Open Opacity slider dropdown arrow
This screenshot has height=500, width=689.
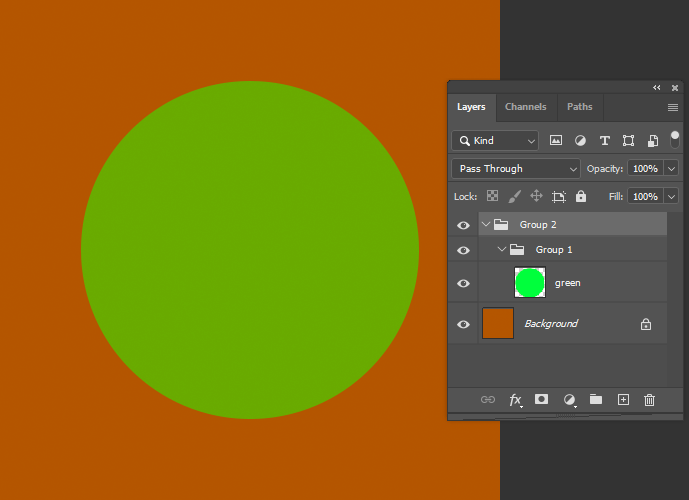[671, 169]
